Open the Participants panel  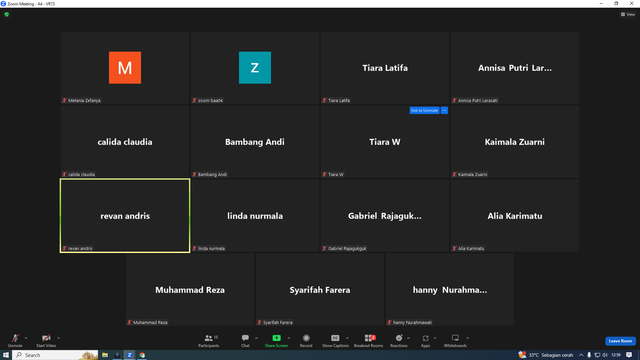(x=209, y=340)
